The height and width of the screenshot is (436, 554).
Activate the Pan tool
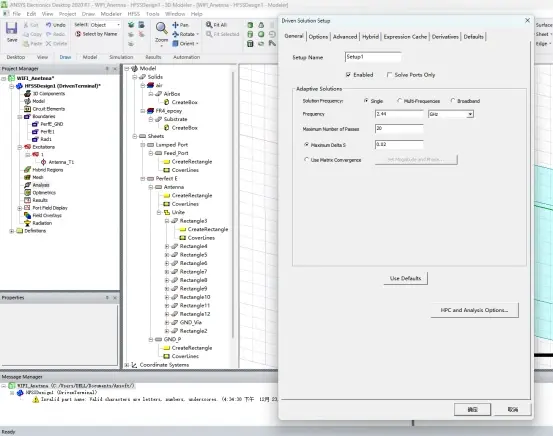tap(175, 25)
